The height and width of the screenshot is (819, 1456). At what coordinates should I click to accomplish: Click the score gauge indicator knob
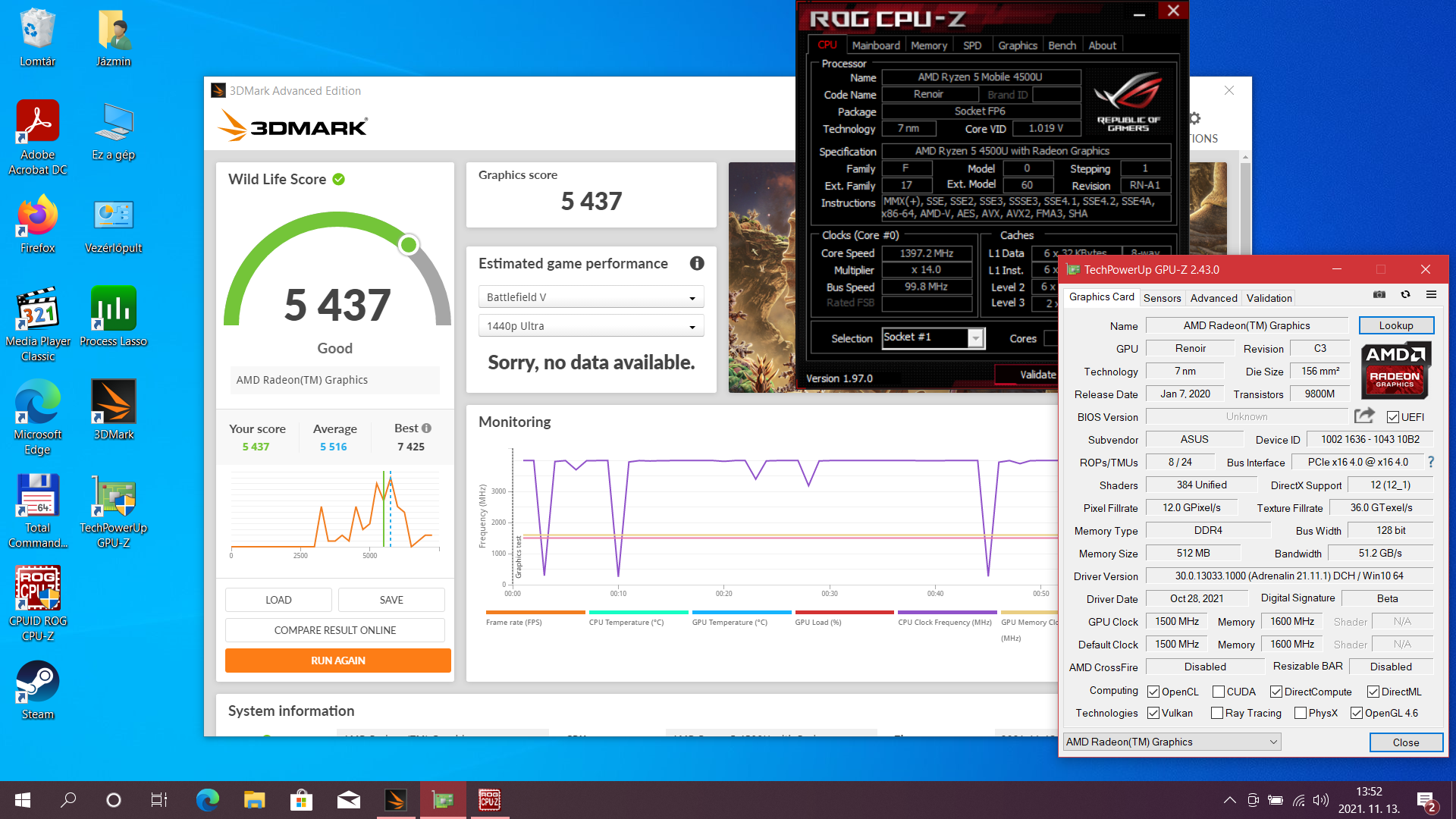point(409,244)
